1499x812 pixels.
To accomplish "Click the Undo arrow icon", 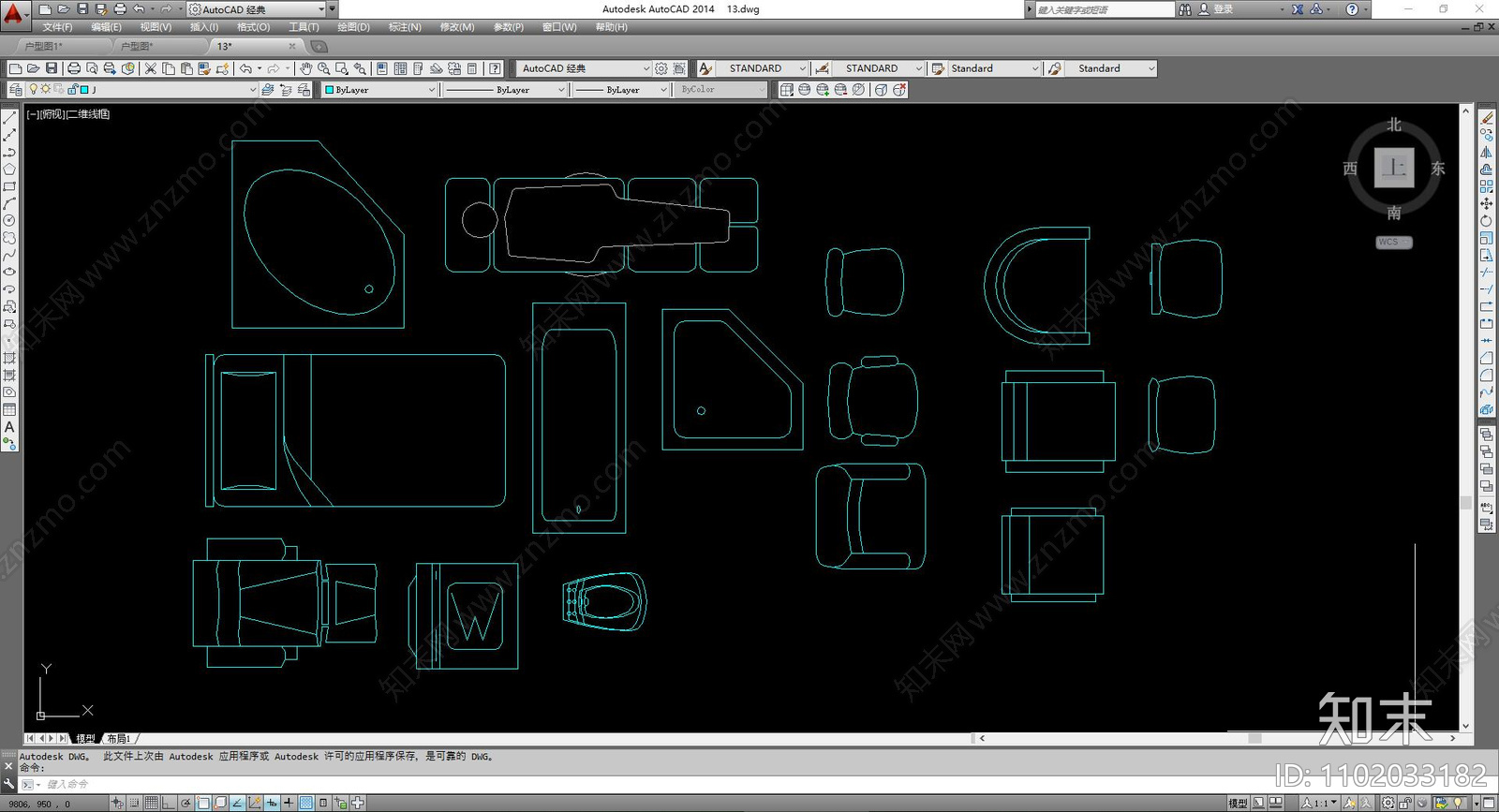I will 245,68.
